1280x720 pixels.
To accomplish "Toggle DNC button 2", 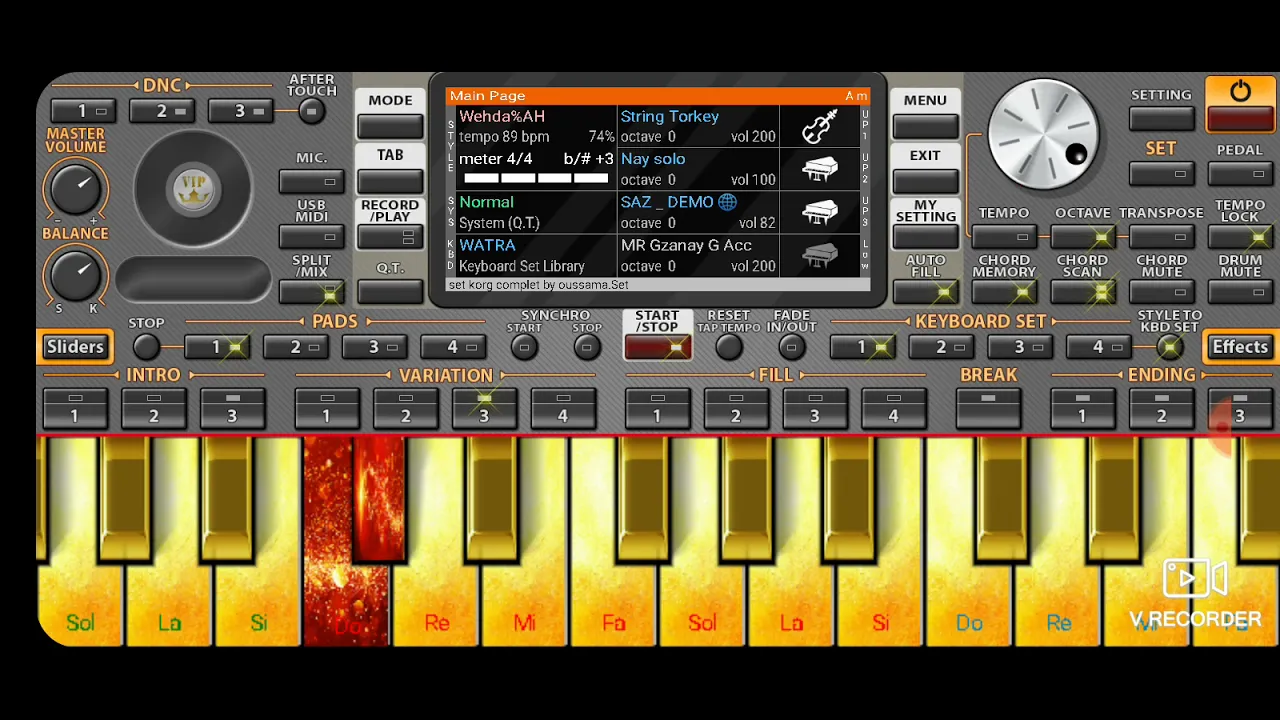I will 163,111.
